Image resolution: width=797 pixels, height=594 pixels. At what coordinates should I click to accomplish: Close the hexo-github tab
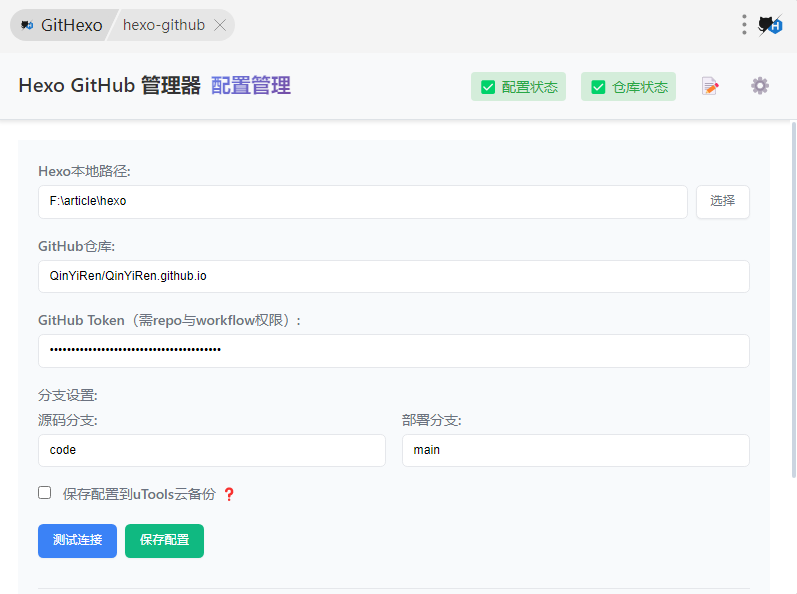click(220, 25)
